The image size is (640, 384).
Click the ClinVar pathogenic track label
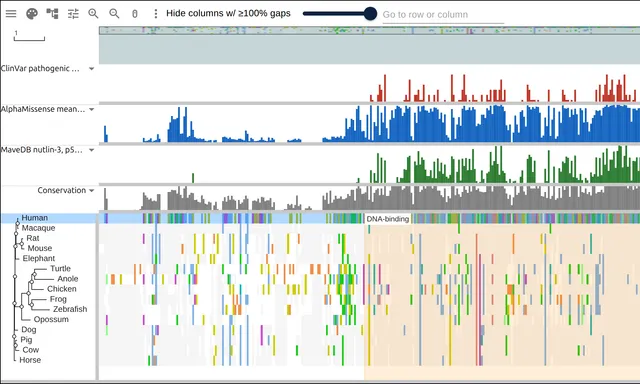tap(40, 69)
